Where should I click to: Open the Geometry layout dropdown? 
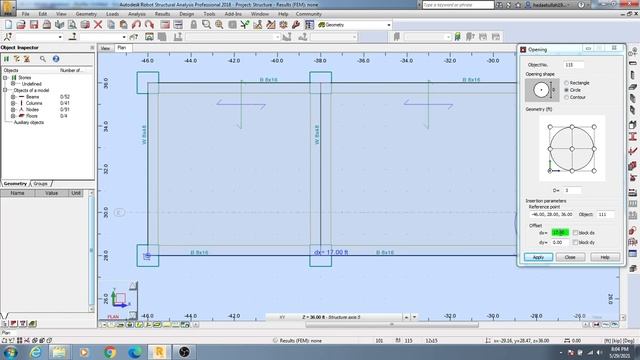click(389, 25)
